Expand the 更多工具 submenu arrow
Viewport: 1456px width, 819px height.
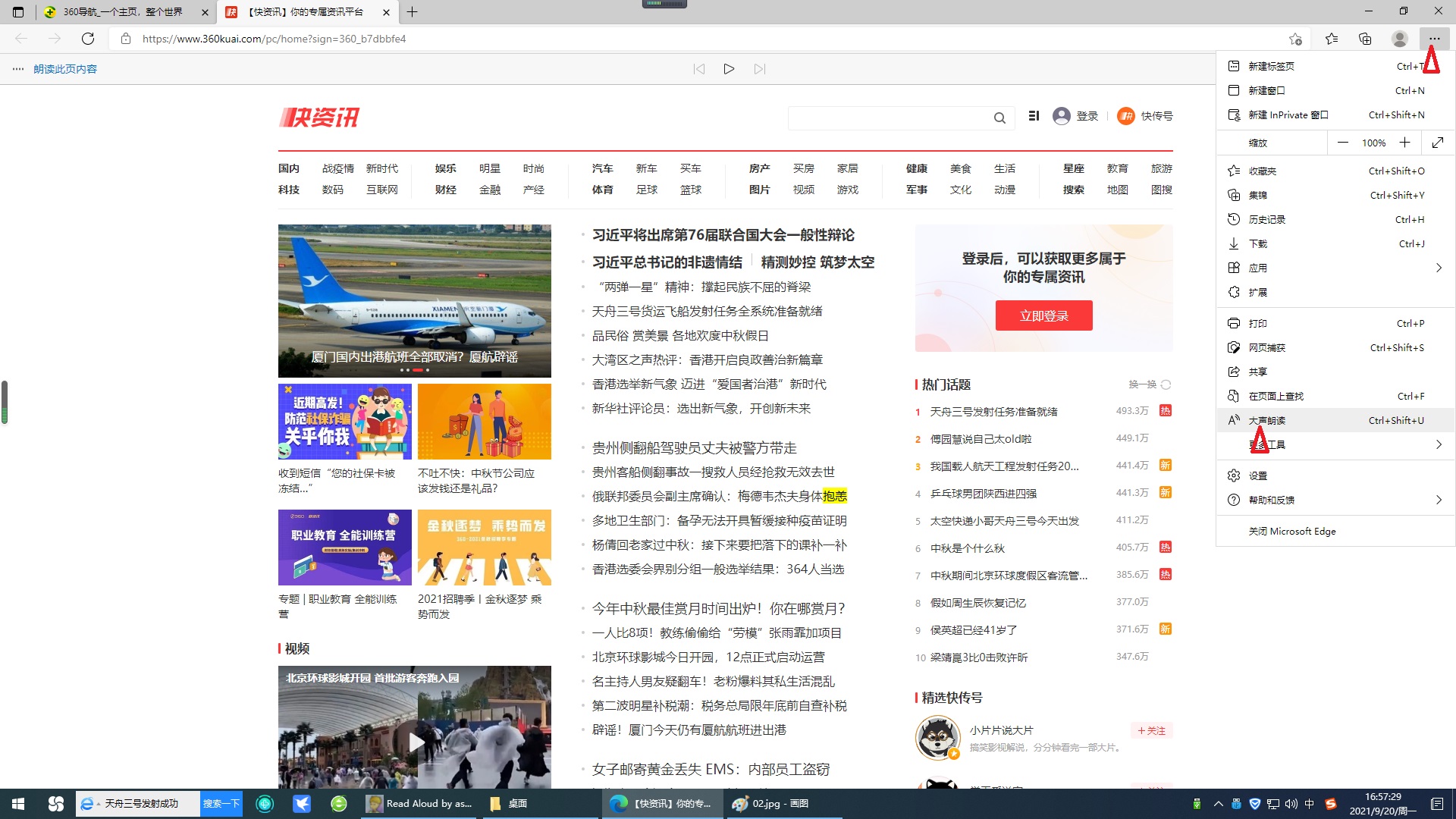tap(1439, 444)
